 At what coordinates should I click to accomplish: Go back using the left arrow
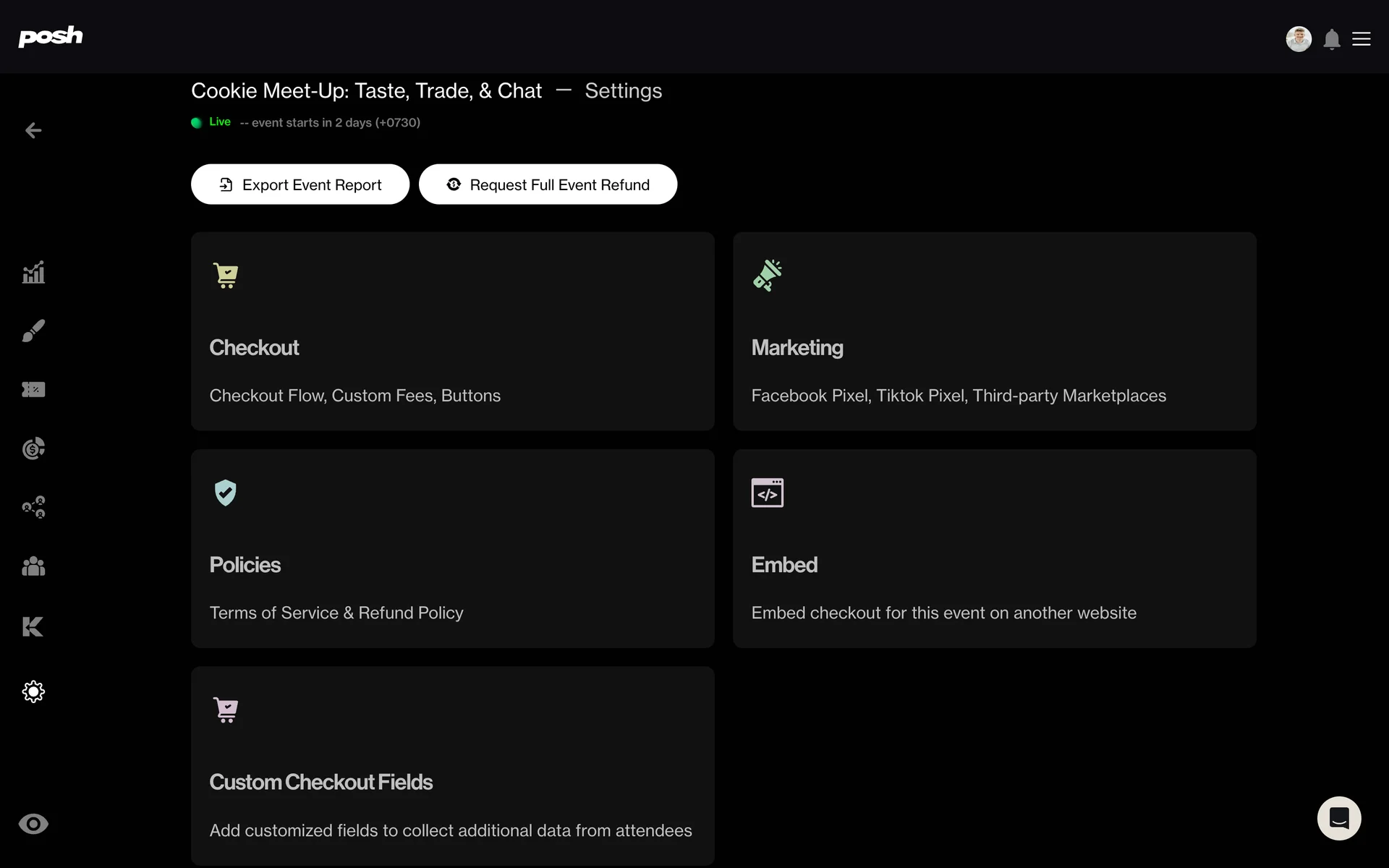pyautogui.click(x=33, y=130)
